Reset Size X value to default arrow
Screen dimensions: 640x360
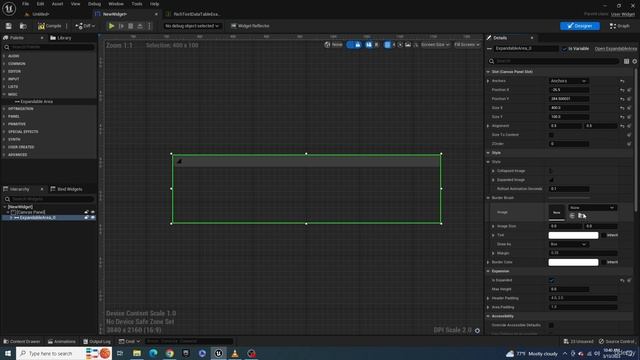click(x=622, y=108)
